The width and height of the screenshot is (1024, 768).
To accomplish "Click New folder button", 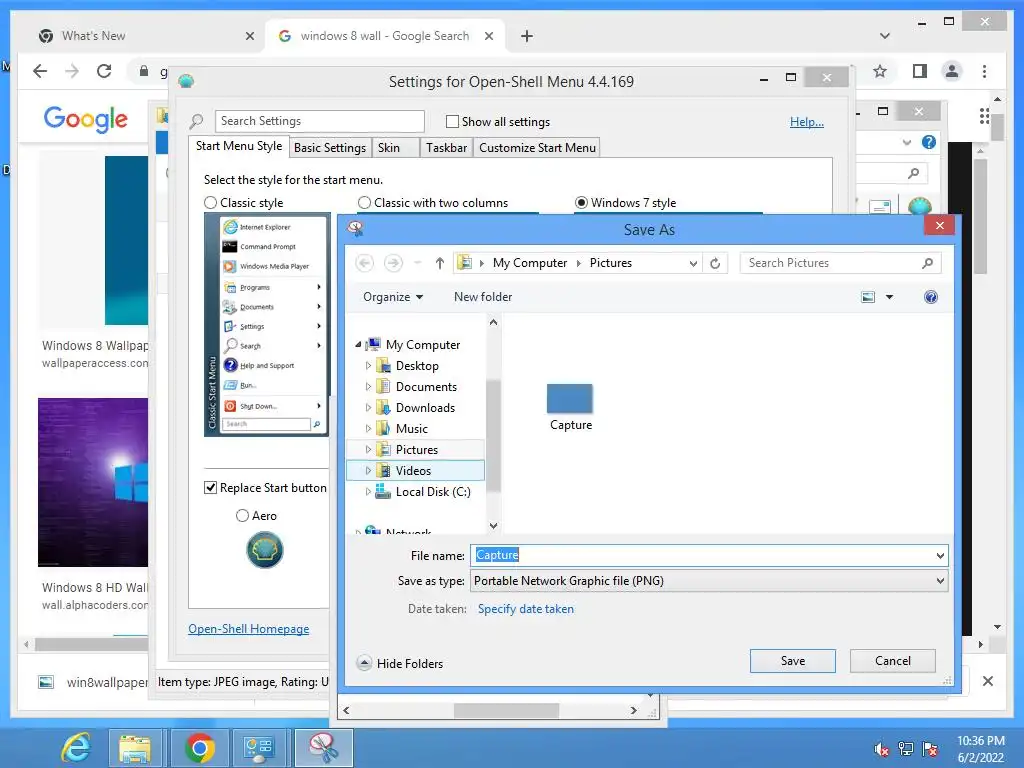I will [x=483, y=297].
